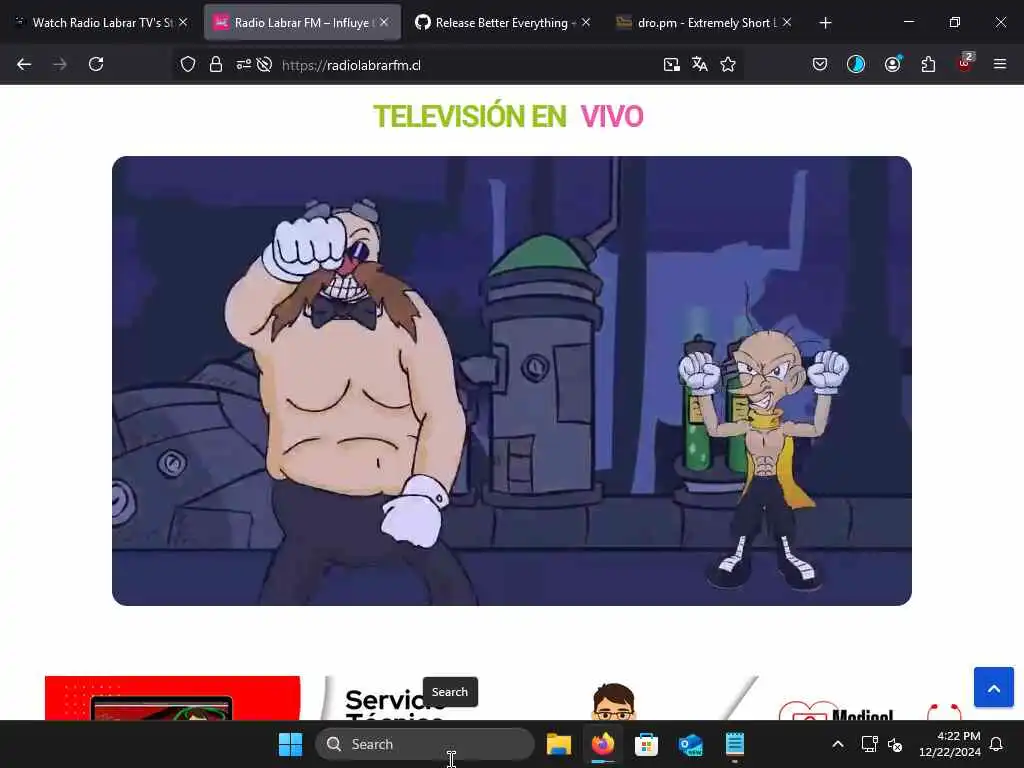This screenshot has height=768, width=1024.
Task: Close the Radio Labrar FM tab
Action: click(x=384, y=22)
